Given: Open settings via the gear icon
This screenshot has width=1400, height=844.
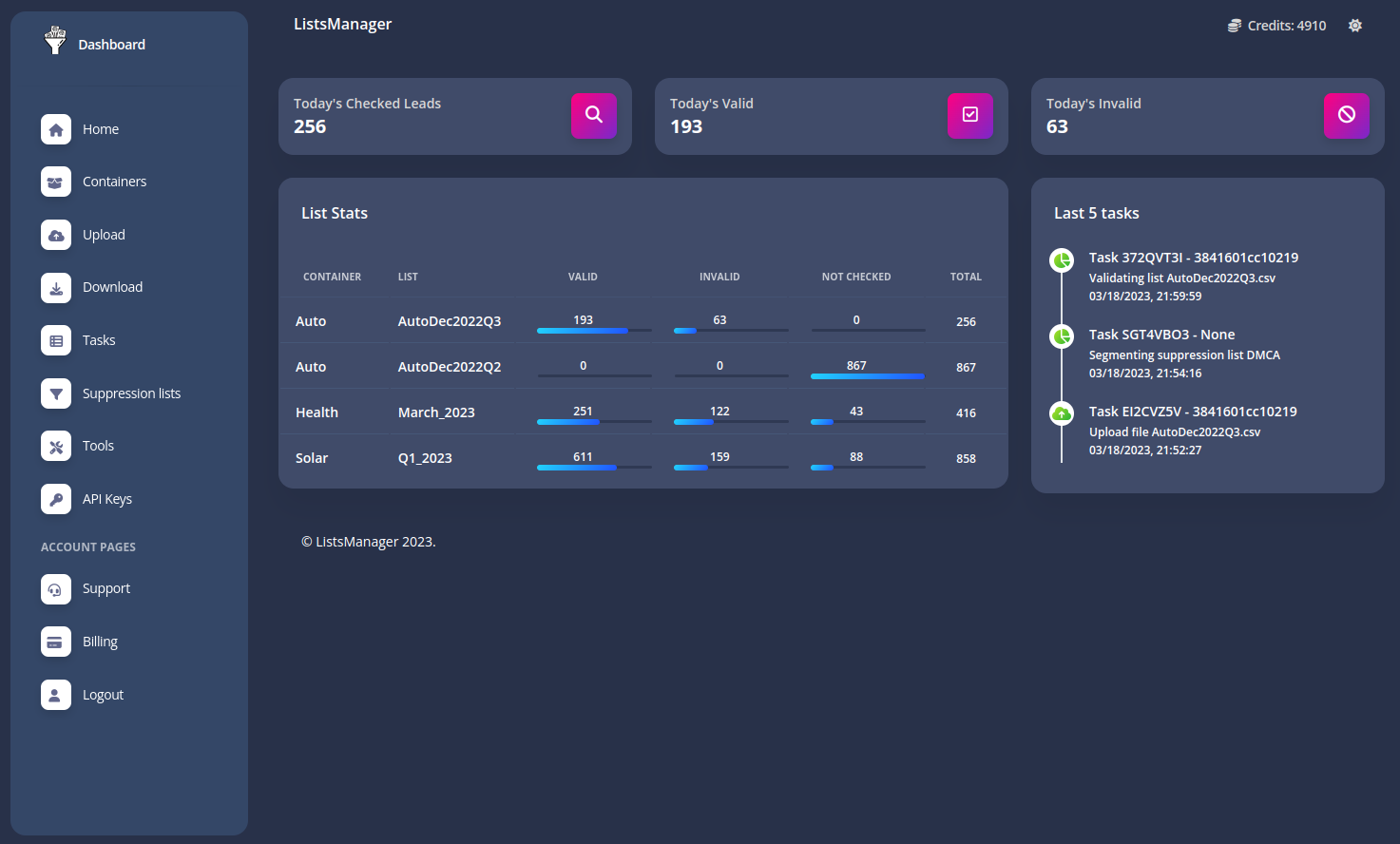Looking at the screenshot, I should [x=1355, y=26].
